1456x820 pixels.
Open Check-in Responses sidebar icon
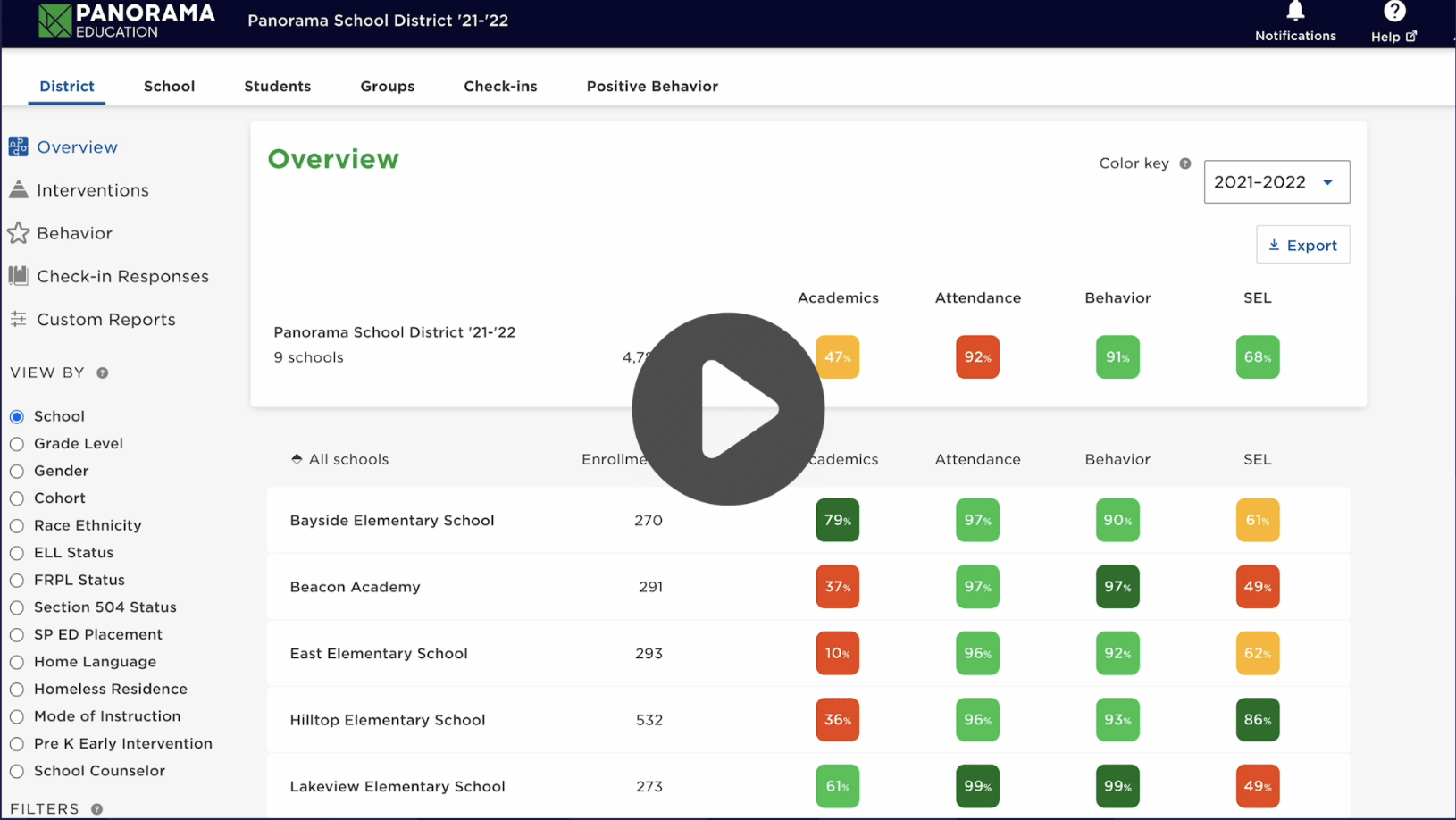(18, 276)
